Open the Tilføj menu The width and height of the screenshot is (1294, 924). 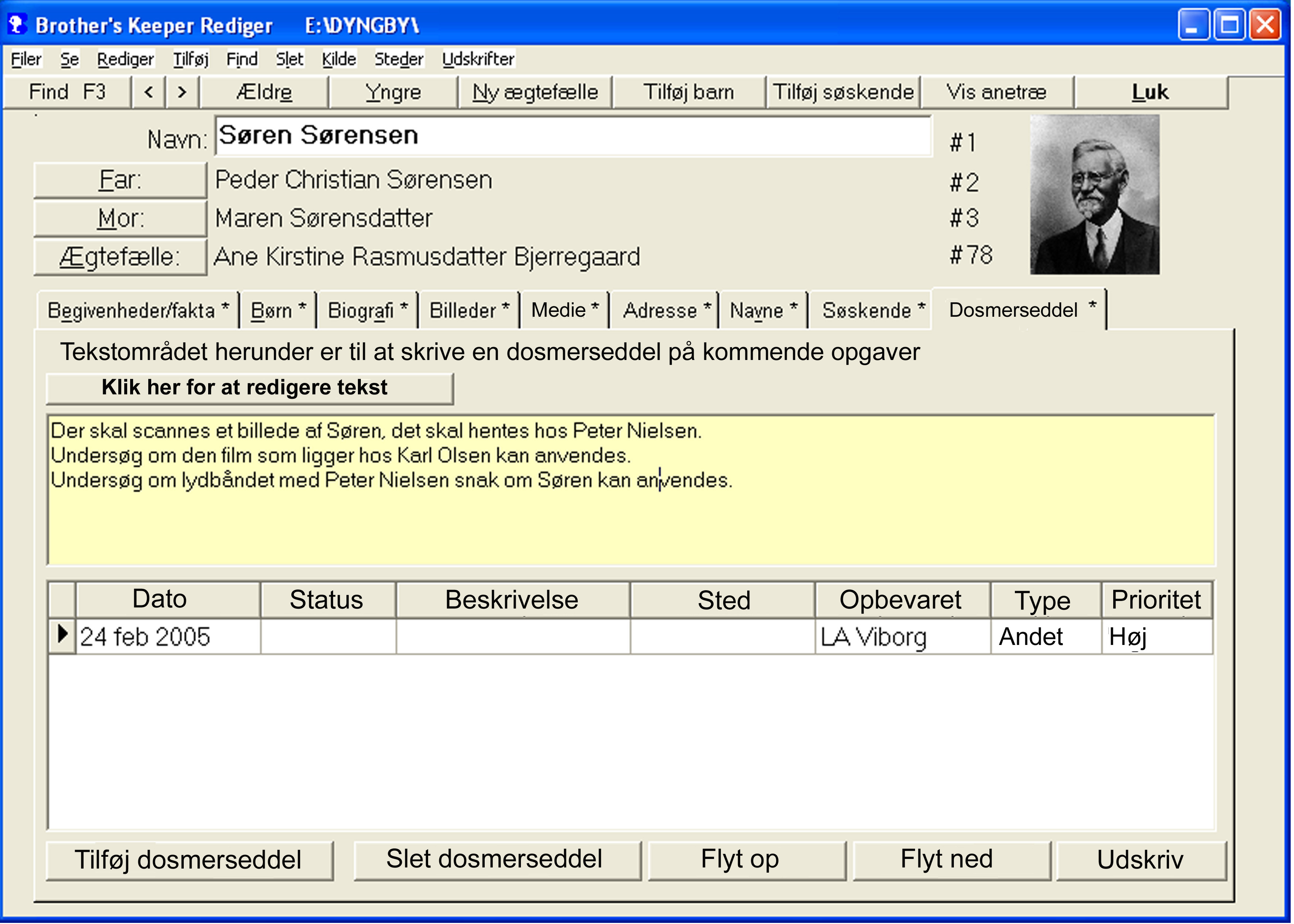pos(191,59)
